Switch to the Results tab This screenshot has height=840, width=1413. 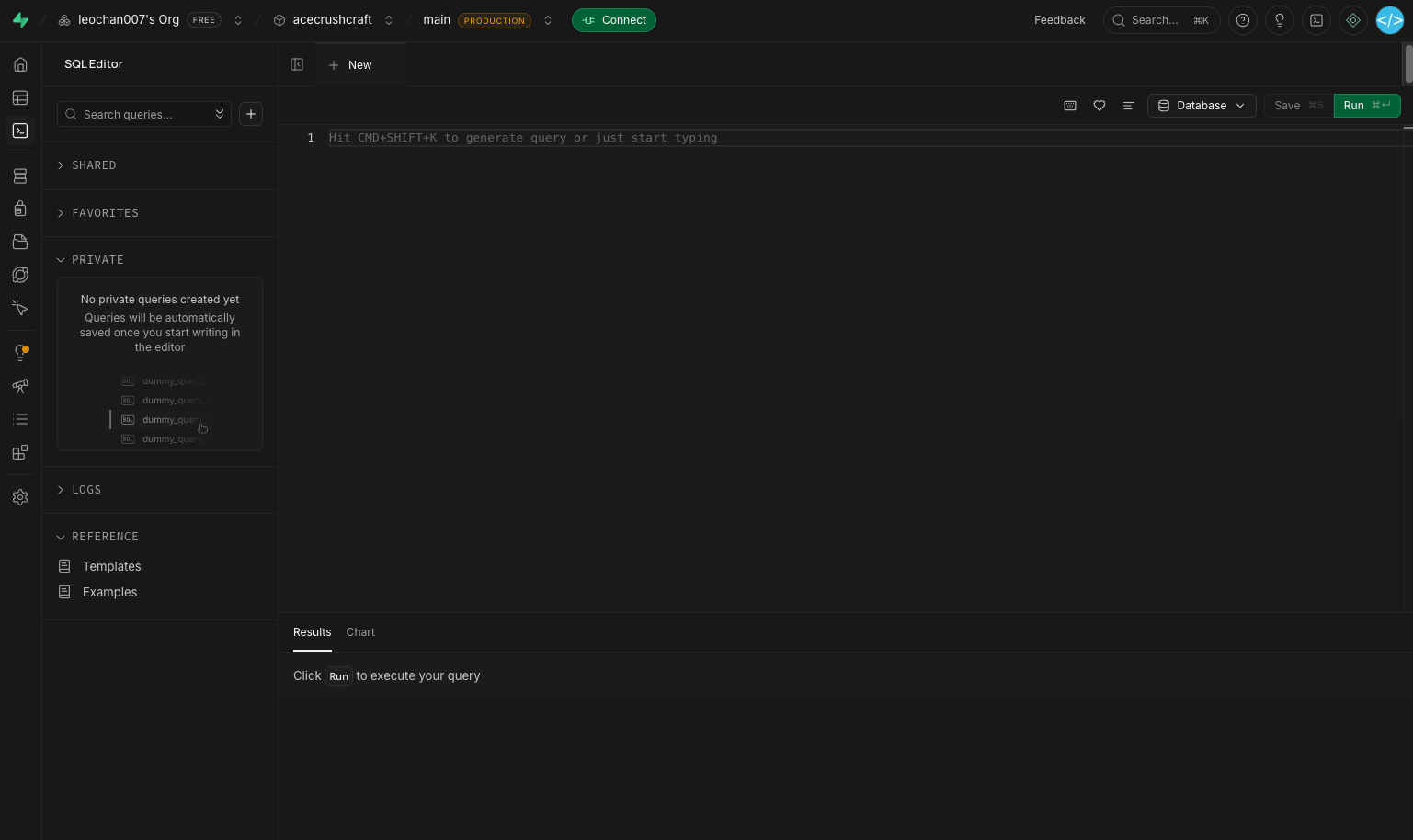[313, 632]
